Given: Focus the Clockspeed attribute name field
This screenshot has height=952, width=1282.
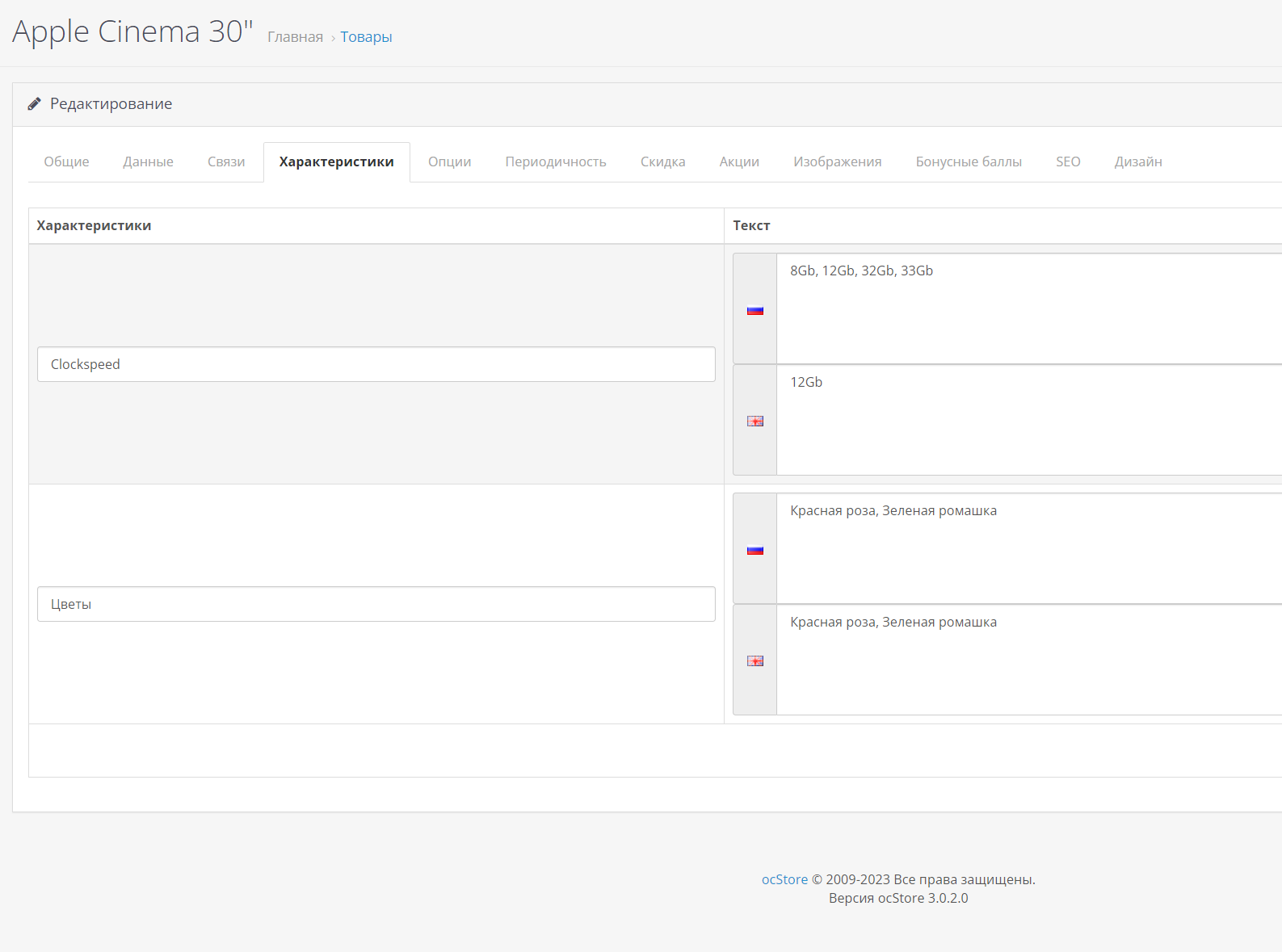Looking at the screenshot, I should (x=376, y=364).
